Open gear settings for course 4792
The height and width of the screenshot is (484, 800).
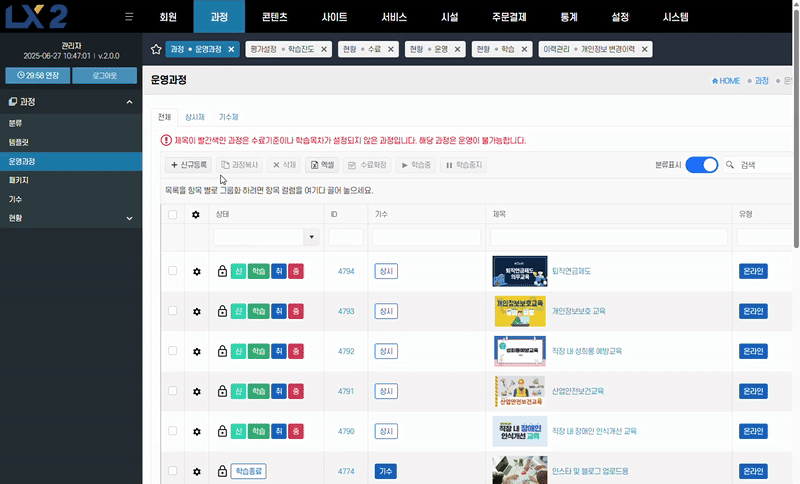pyautogui.click(x=197, y=351)
